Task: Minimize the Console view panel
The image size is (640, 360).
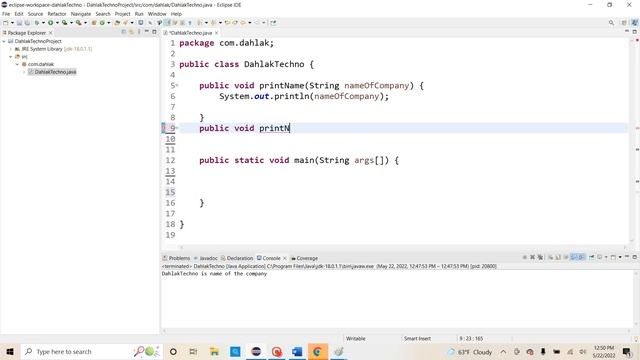Action: pos(627,257)
